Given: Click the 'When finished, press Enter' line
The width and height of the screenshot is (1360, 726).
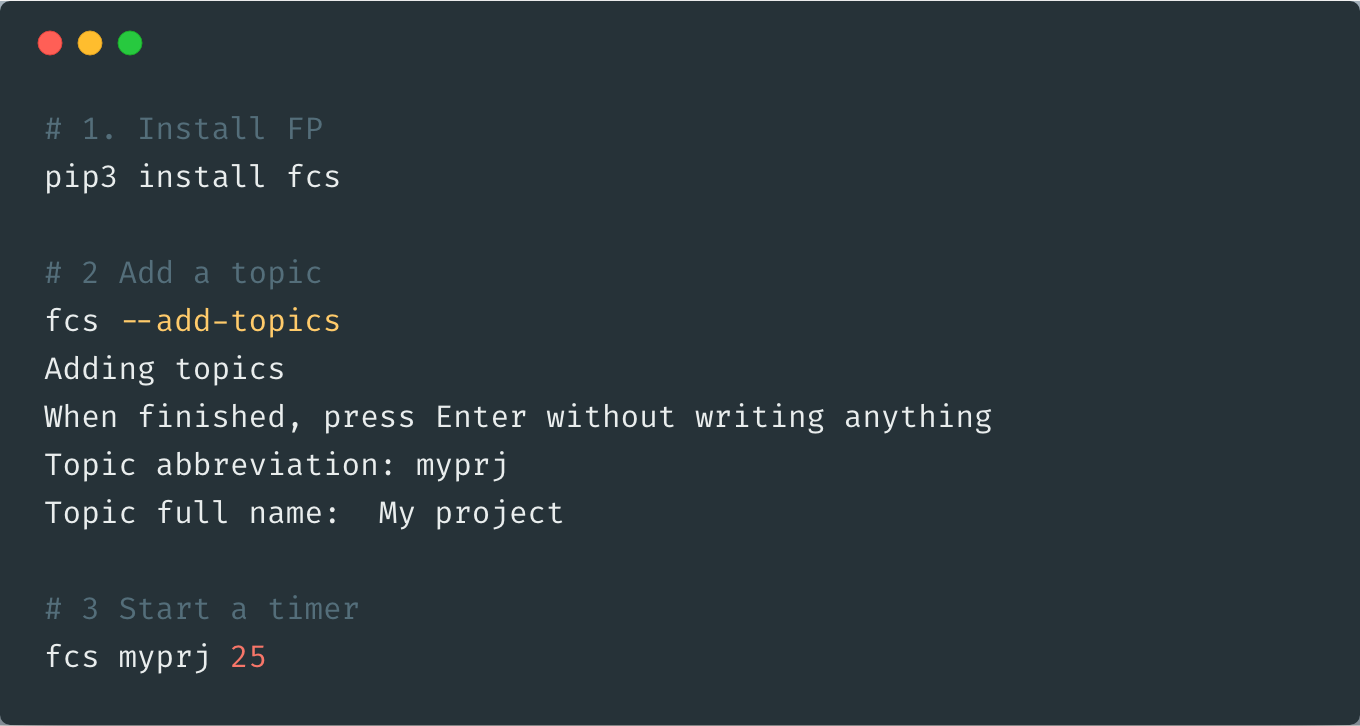Looking at the screenshot, I should [286, 417].
